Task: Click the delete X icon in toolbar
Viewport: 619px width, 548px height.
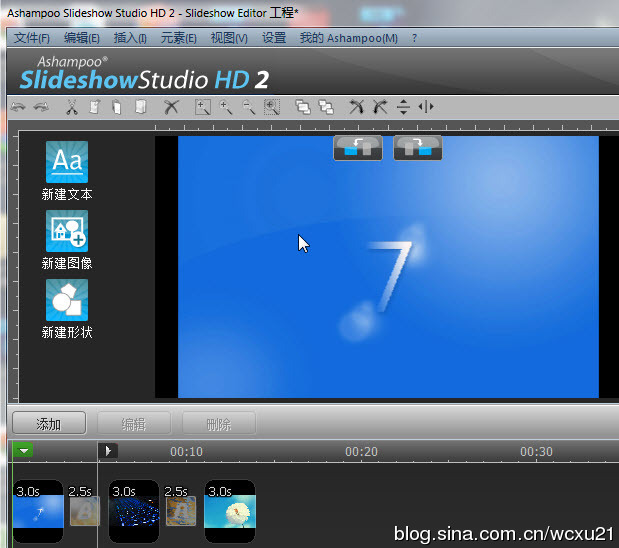Action: point(171,107)
